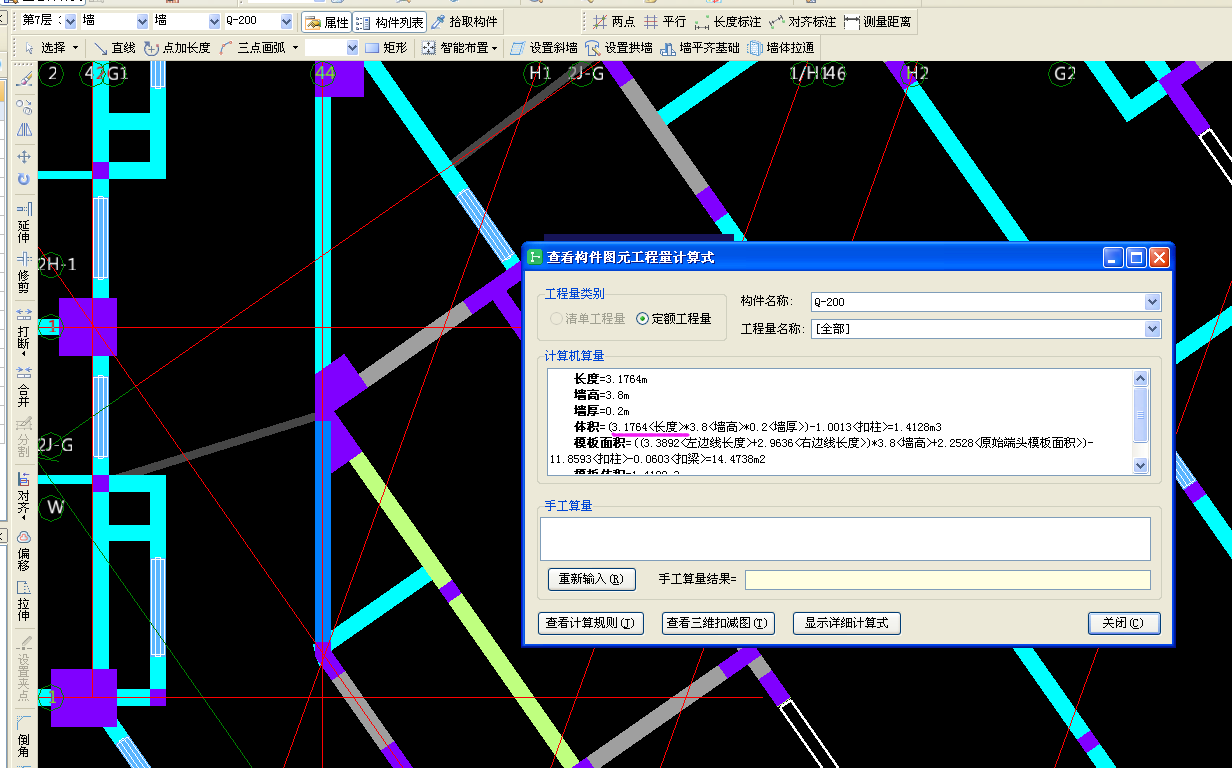Choose the 直线 line drawing tool
The width and height of the screenshot is (1232, 768).
114,48
